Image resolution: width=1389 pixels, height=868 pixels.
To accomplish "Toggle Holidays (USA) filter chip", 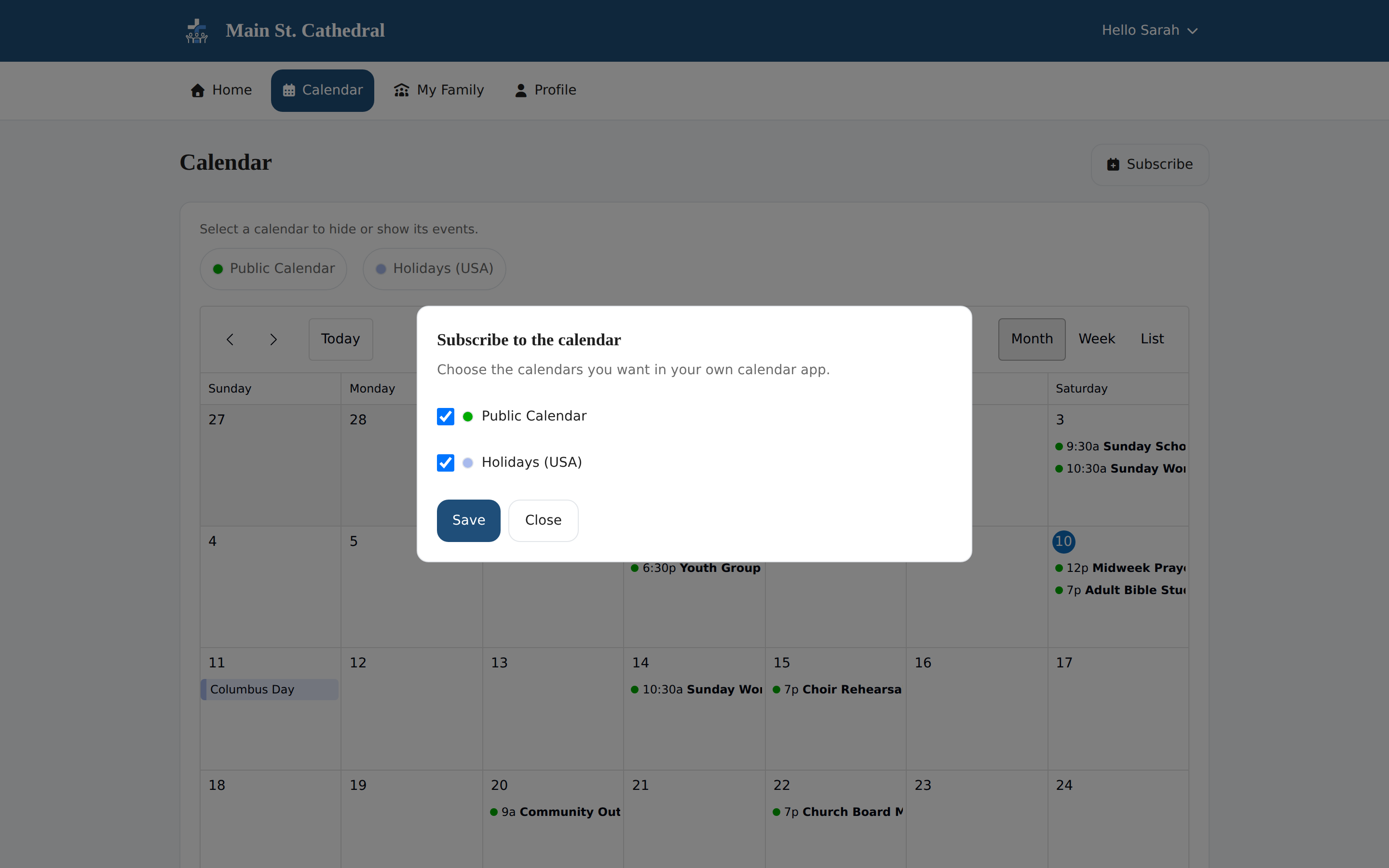I will coord(434,269).
